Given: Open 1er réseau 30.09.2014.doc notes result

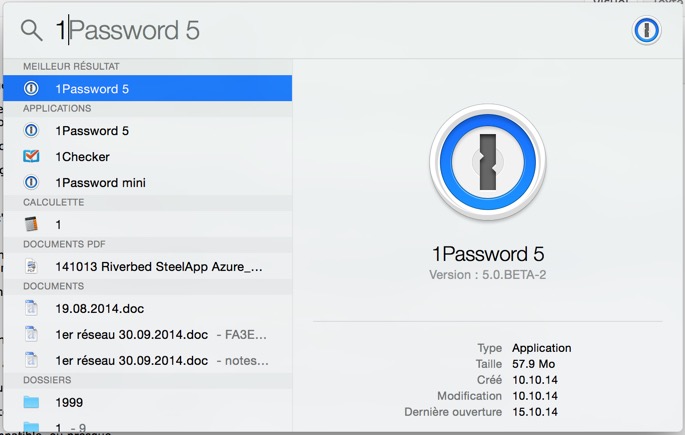Looking at the screenshot, I should click(x=148, y=360).
